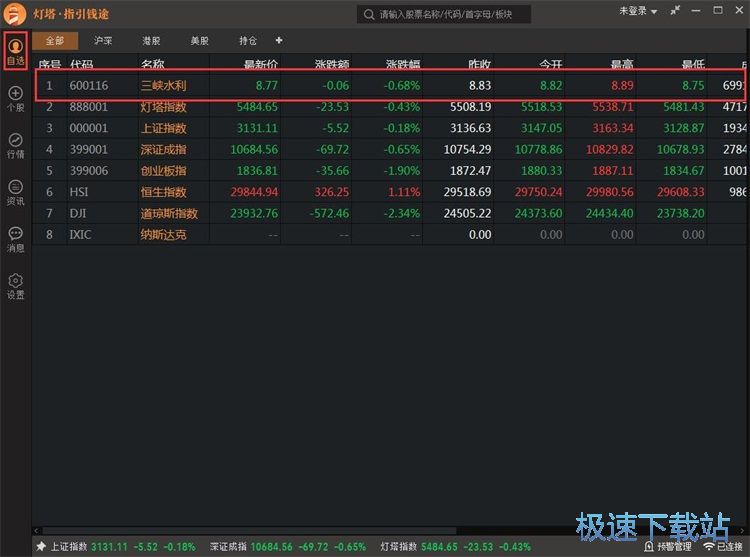The width and height of the screenshot is (750, 557).
Task: Open the 消息 messages sidebar icon
Action: coord(15,239)
